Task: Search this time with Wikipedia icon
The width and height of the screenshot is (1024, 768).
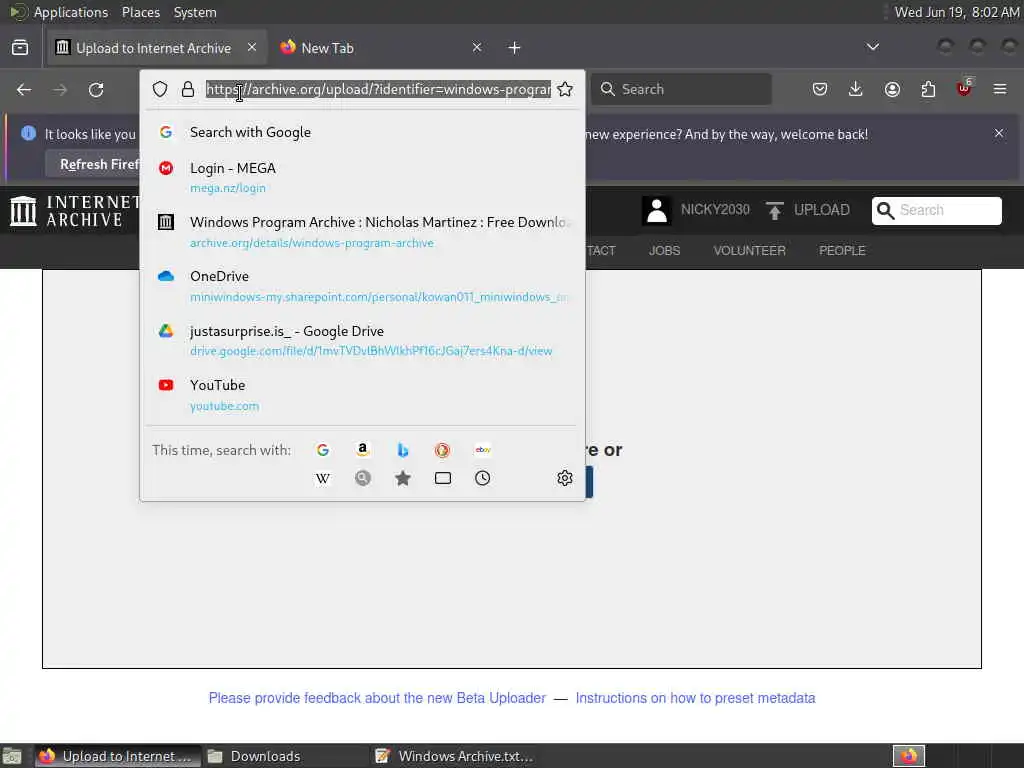Action: (323, 478)
